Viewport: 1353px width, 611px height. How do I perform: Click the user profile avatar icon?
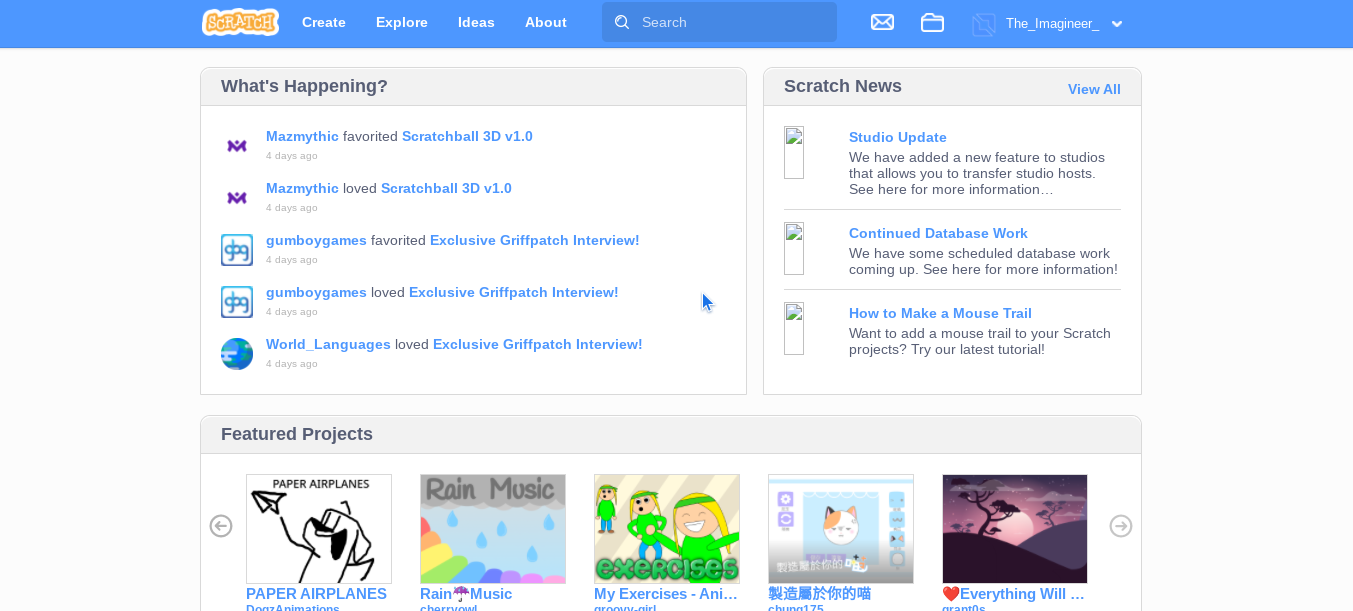coord(985,22)
